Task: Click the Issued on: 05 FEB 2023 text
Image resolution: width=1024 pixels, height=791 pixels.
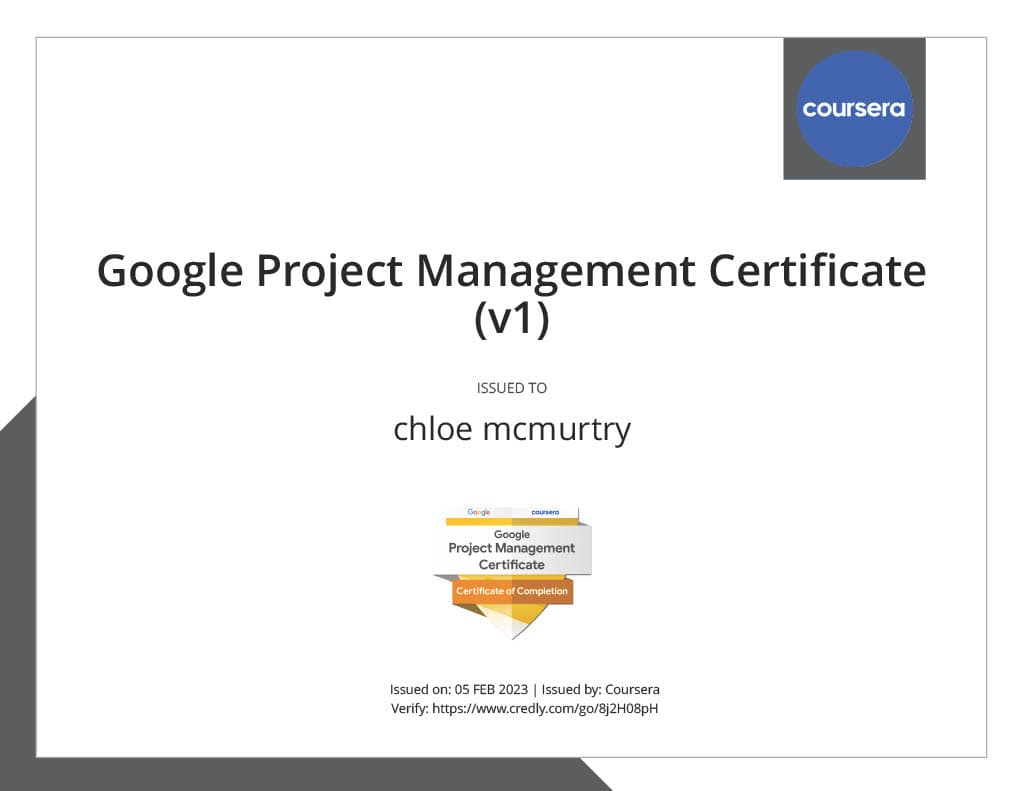Action: [x=459, y=689]
